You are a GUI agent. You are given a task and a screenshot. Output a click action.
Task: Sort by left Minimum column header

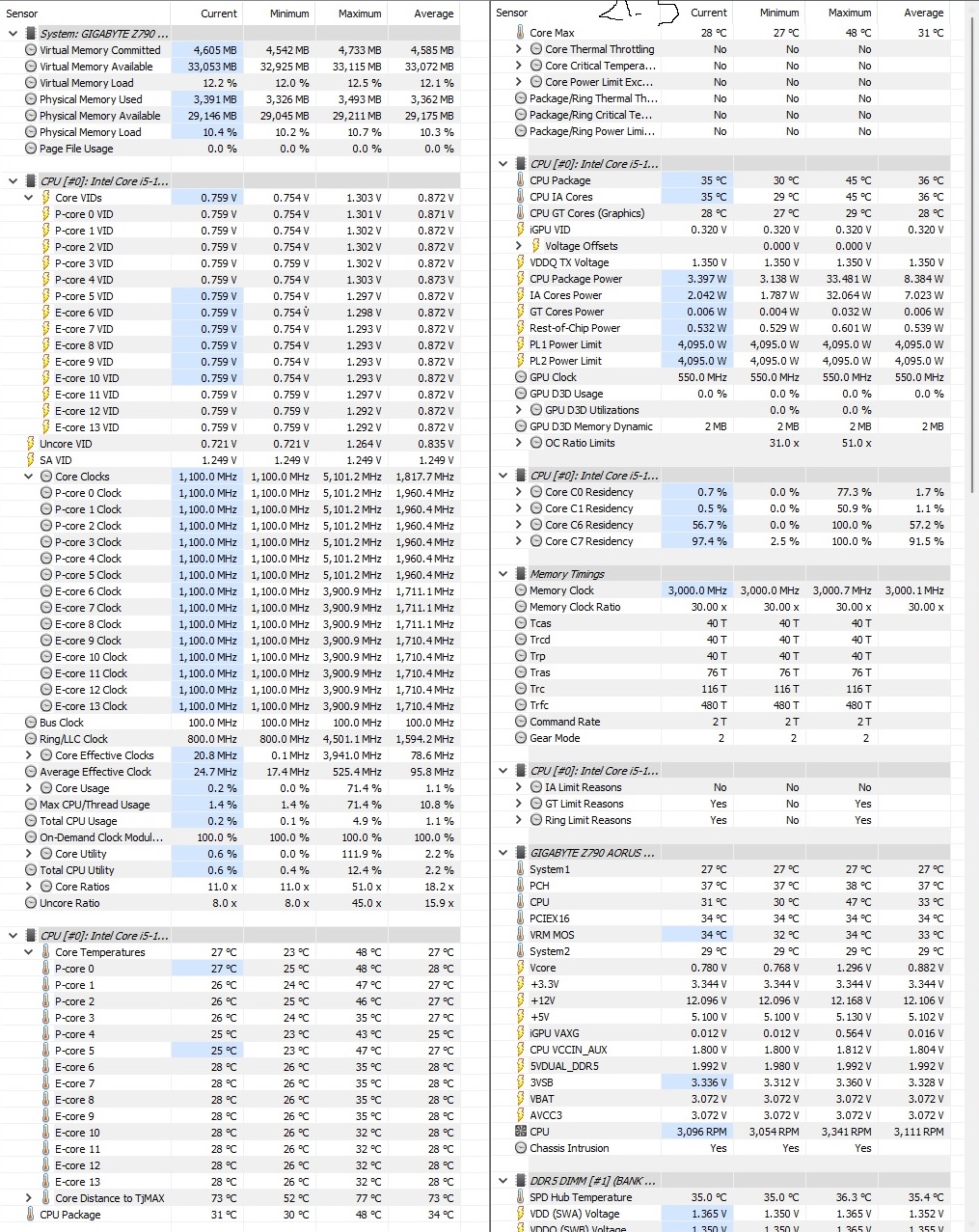pyautogui.click(x=289, y=14)
